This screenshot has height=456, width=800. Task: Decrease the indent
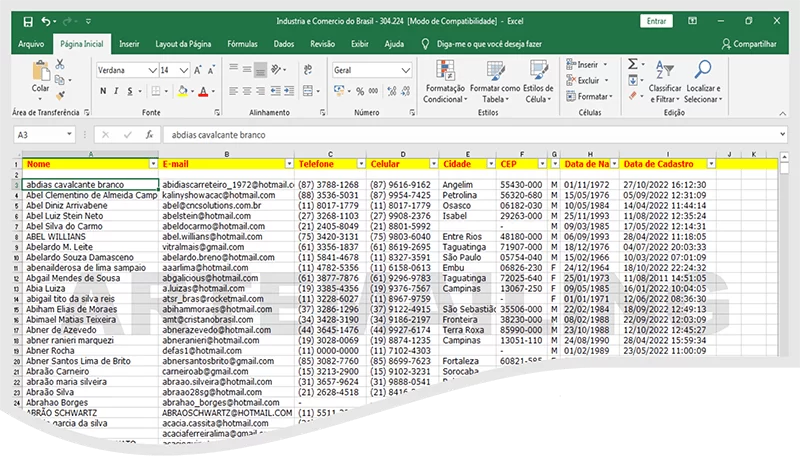276,91
